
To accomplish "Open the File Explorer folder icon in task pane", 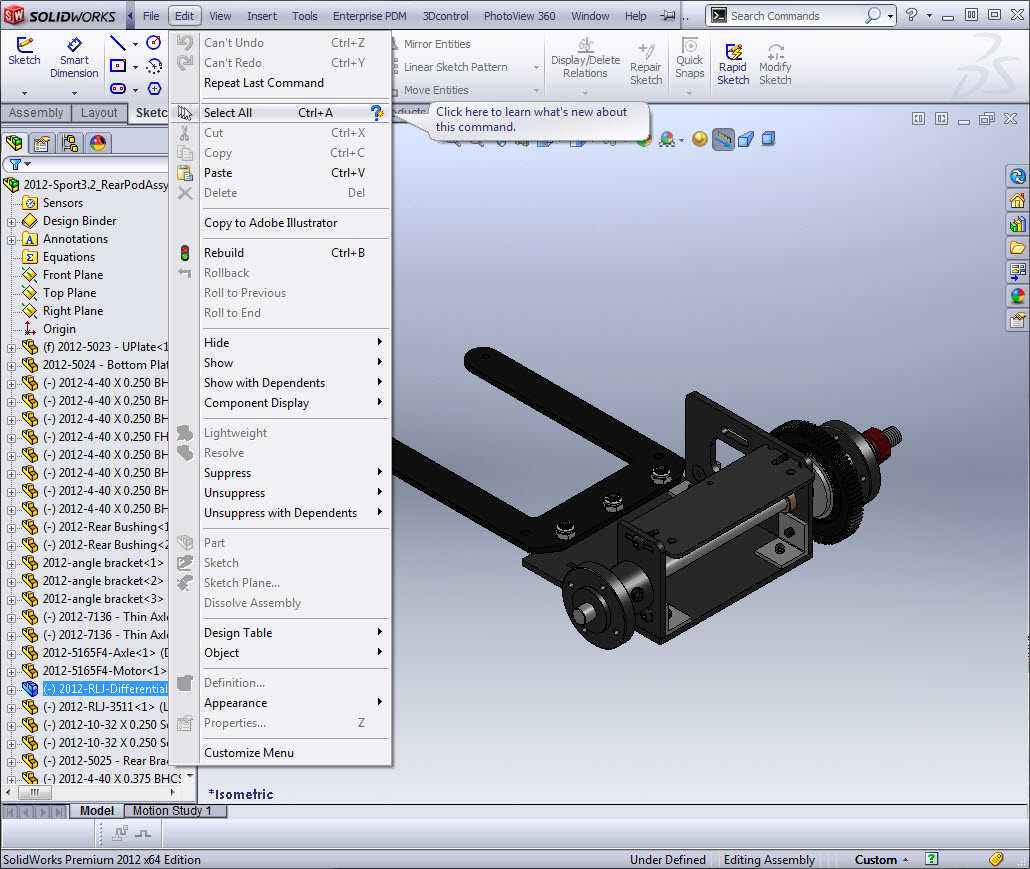I will coord(1017,247).
